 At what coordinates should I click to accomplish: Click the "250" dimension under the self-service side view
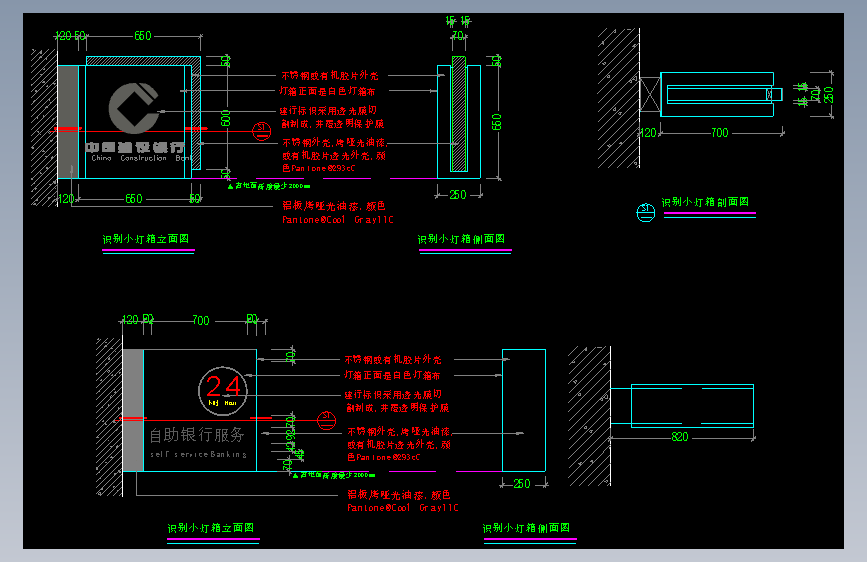[x=522, y=483]
